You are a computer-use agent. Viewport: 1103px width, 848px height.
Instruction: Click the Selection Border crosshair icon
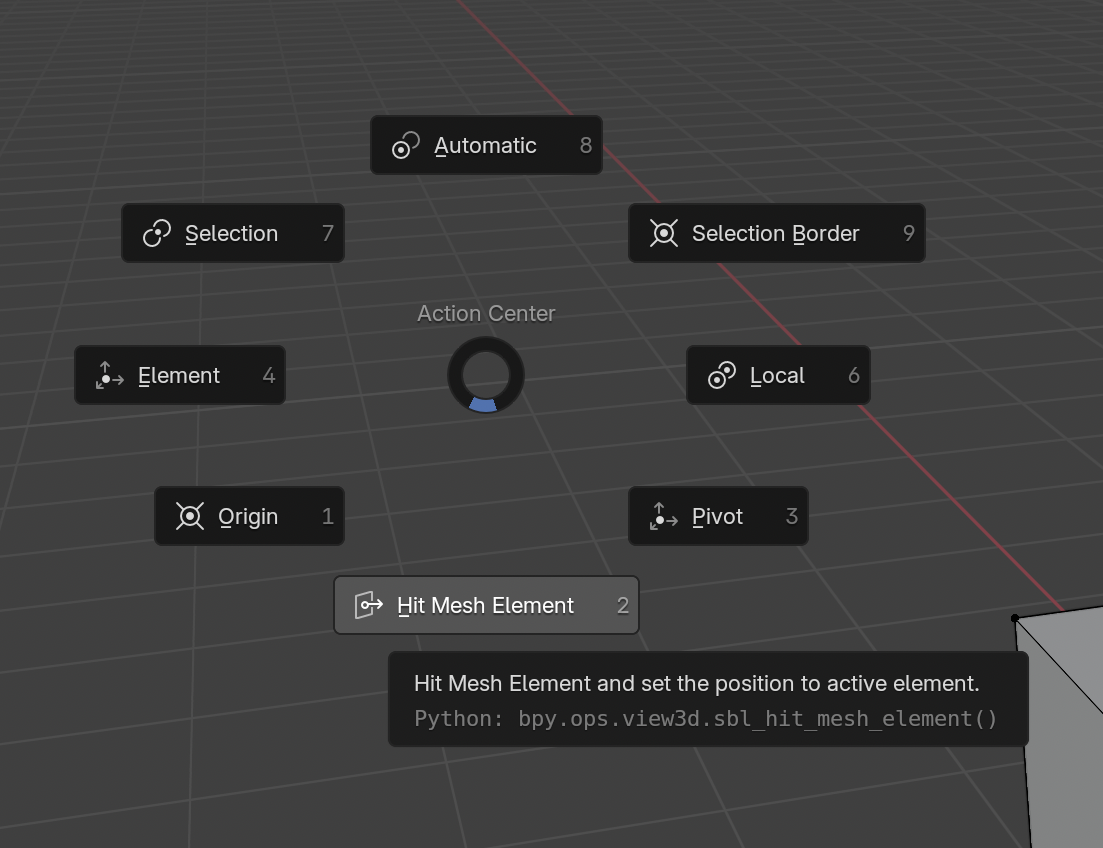point(663,233)
